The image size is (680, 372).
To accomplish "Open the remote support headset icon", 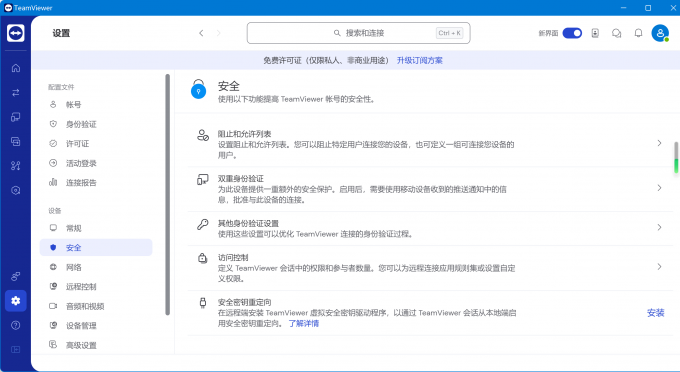I will click(x=16, y=190).
